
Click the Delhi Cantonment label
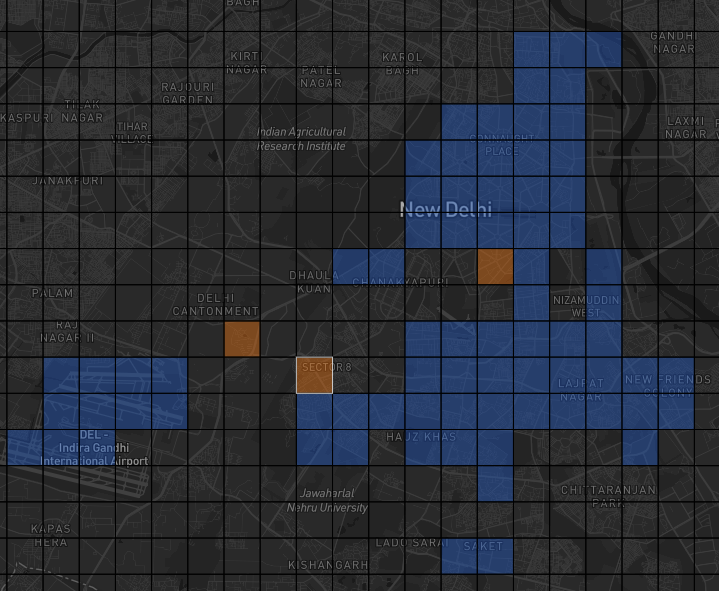coord(216,305)
